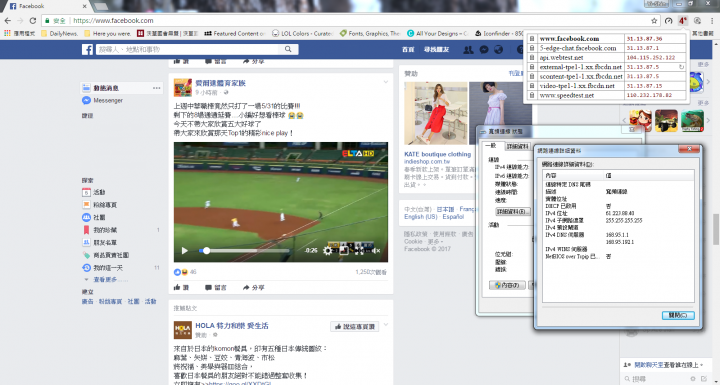This screenshot has width=720, height=385.
Task: Close the Facebook browser tab
Action: pos(84,6)
